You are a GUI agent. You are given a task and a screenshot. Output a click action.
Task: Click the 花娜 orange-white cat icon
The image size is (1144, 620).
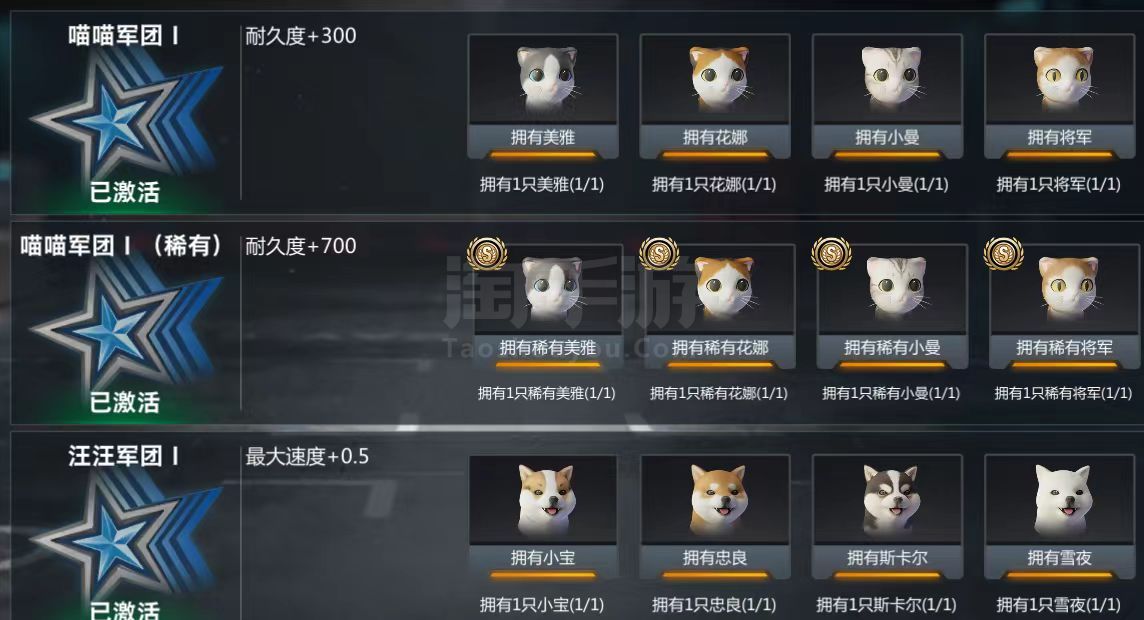point(719,79)
